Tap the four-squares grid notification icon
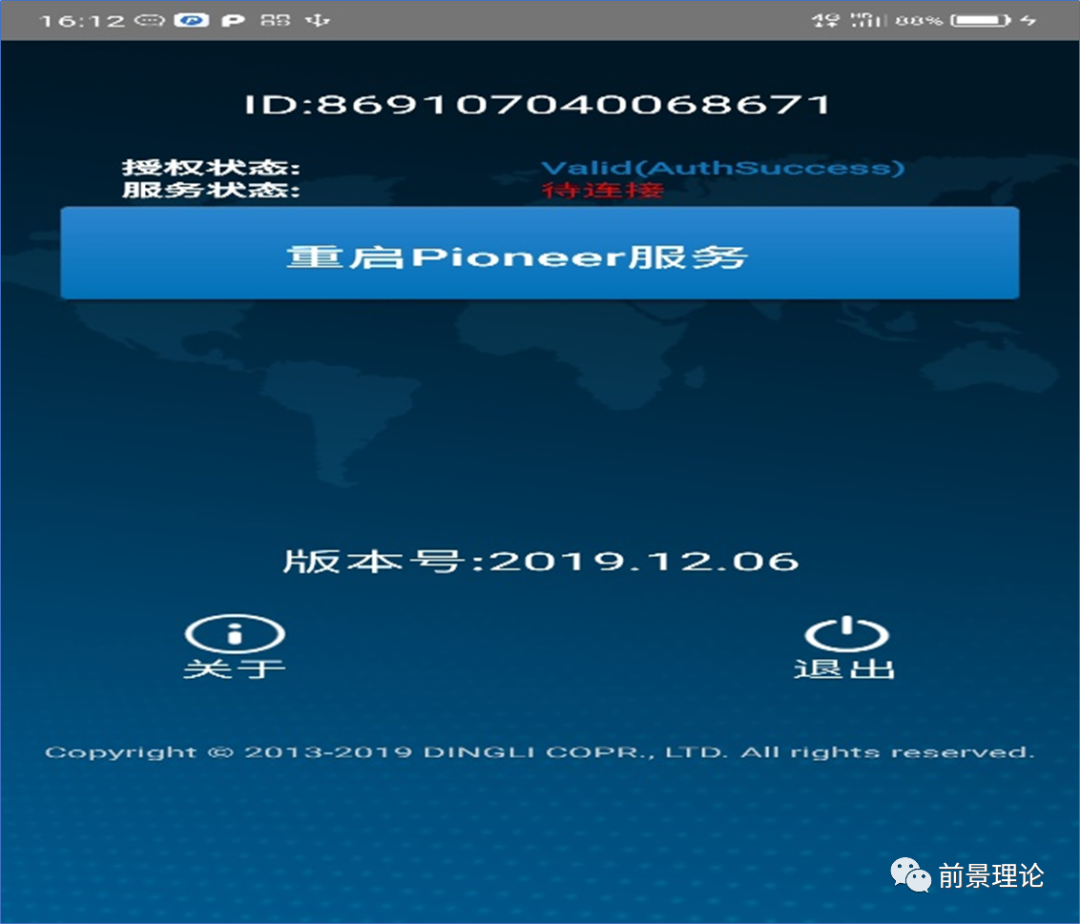Screen dimensions: 1080x924 [276, 20]
